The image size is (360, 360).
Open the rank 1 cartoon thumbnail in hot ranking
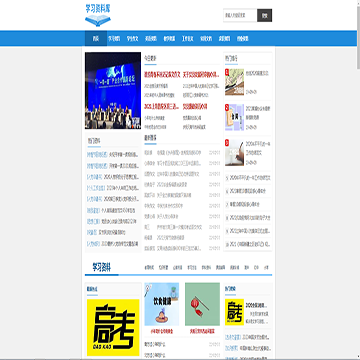[234, 82]
